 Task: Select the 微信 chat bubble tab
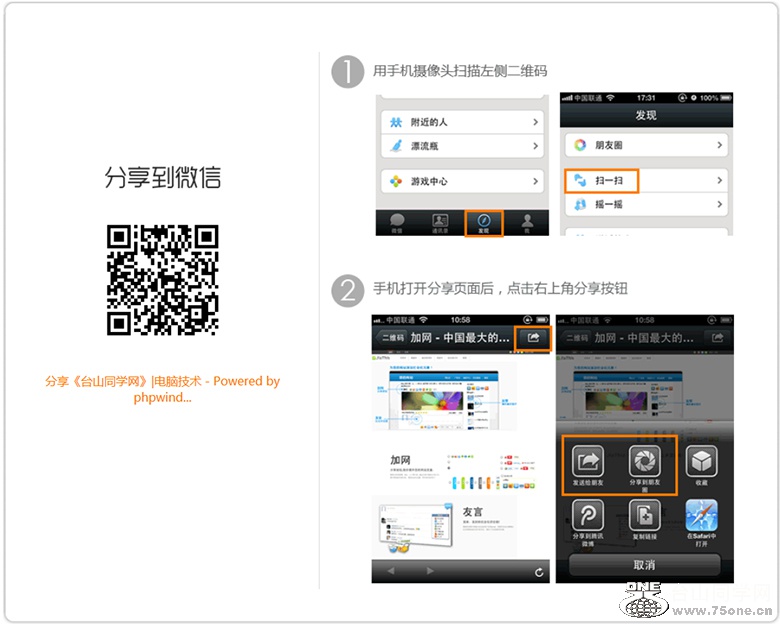point(397,223)
